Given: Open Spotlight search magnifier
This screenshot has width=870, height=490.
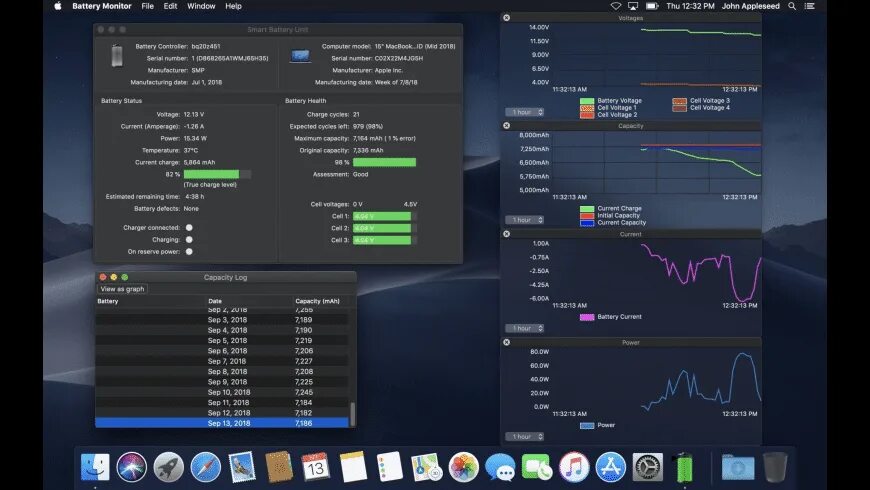Looking at the screenshot, I should pyautogui.click(x=792, y=6).
